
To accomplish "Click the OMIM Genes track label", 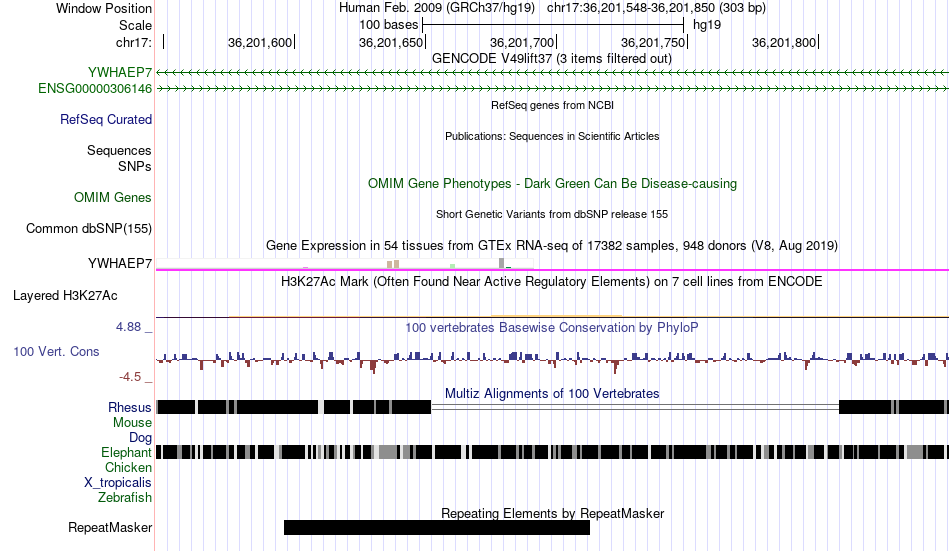I will pos(113,198).
